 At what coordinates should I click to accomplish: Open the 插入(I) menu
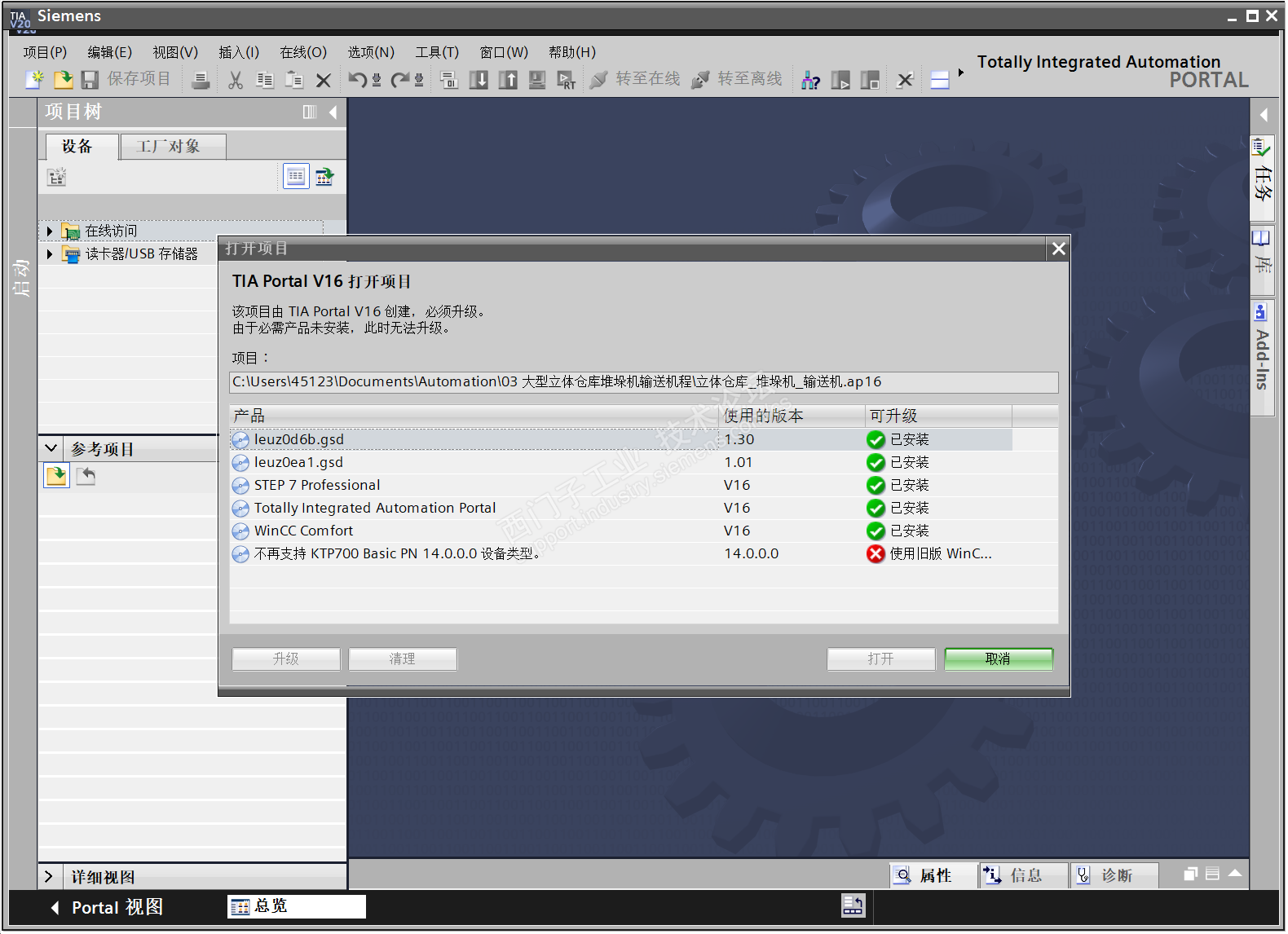click(239, 52)
